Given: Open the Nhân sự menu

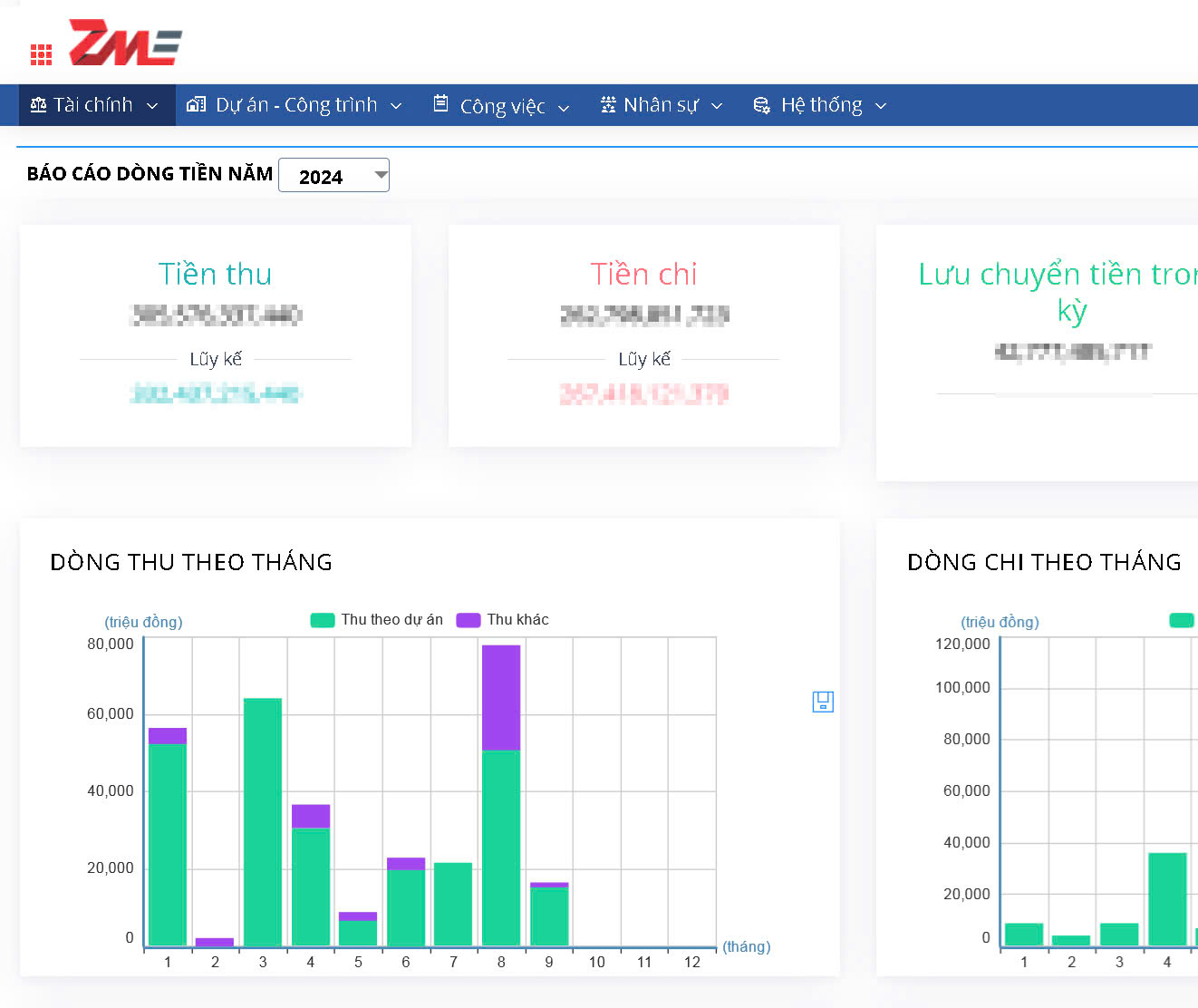Looking at the screenshot, I should [x=662, y=105].
